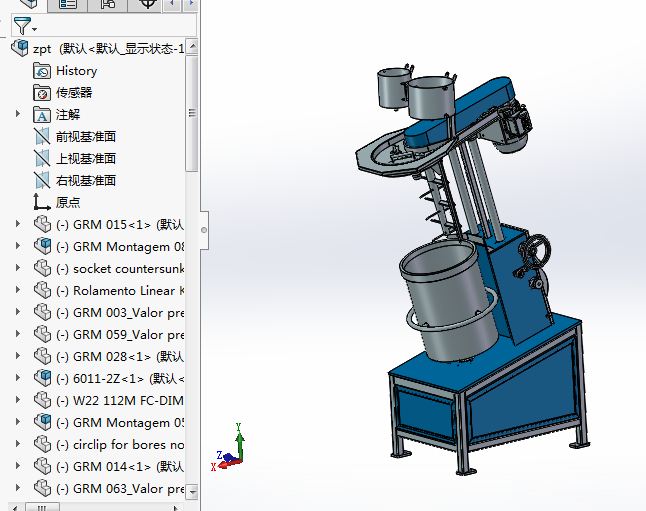
Task: Expand the GRM 059_Valor node
Action: 18,334
